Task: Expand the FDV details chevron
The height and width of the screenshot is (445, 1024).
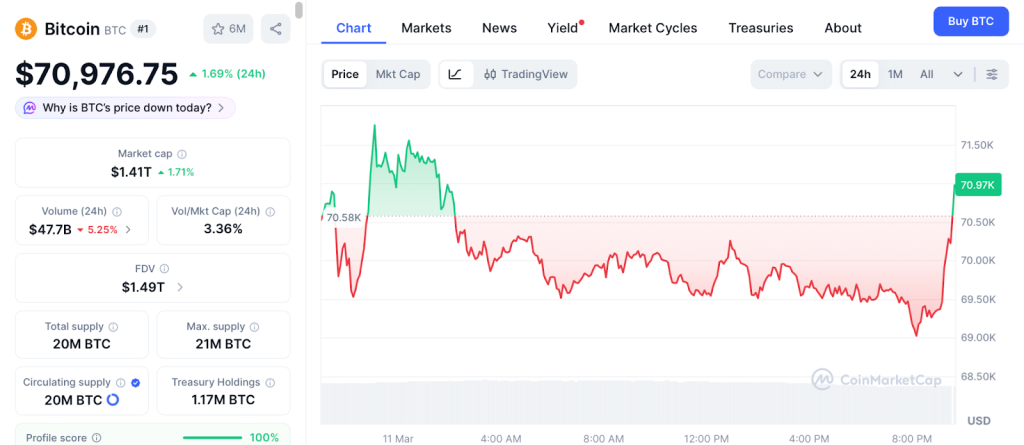Action: (x=180, y=287)
